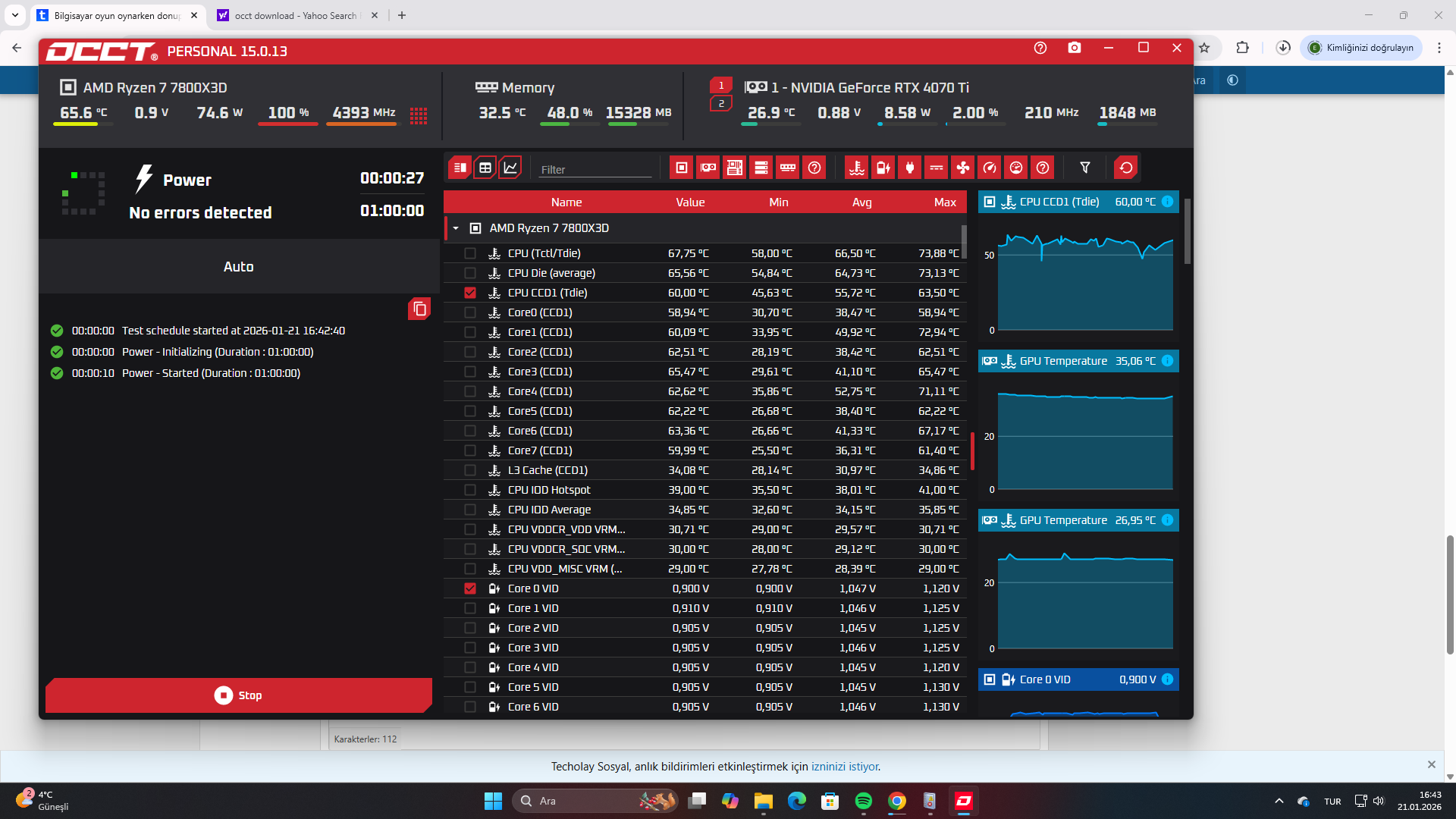The width and height of the screenshot is (1456, 819).
Task: Copy the test log with red copy icon
Action: click(x=419, y=309)
